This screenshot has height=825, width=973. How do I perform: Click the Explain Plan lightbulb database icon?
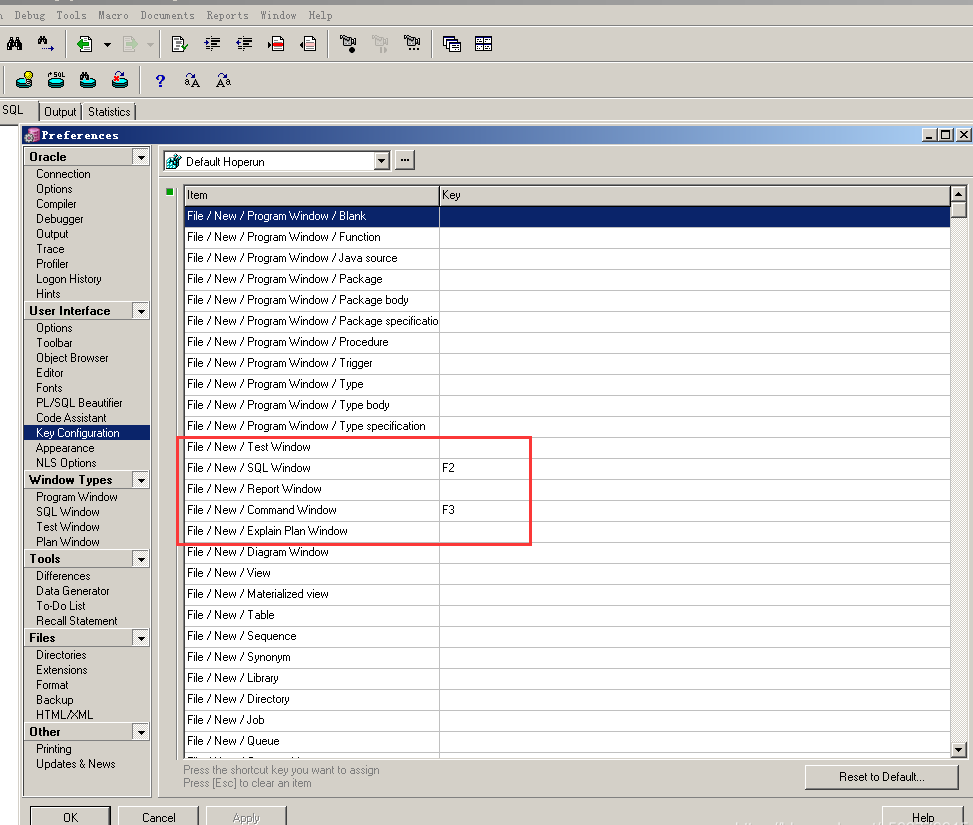(x=24, y=80)
